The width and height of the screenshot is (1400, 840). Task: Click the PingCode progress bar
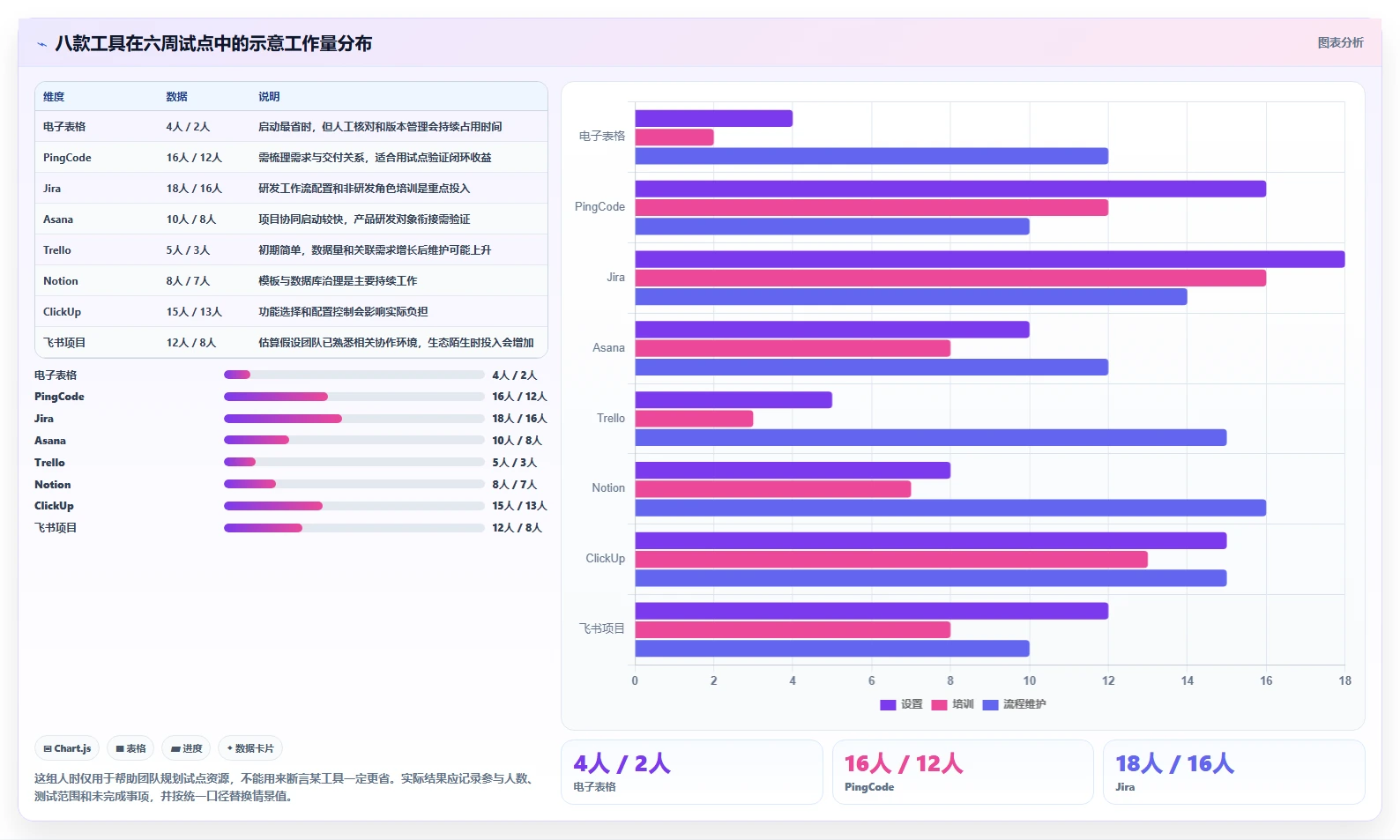[354, 397]
